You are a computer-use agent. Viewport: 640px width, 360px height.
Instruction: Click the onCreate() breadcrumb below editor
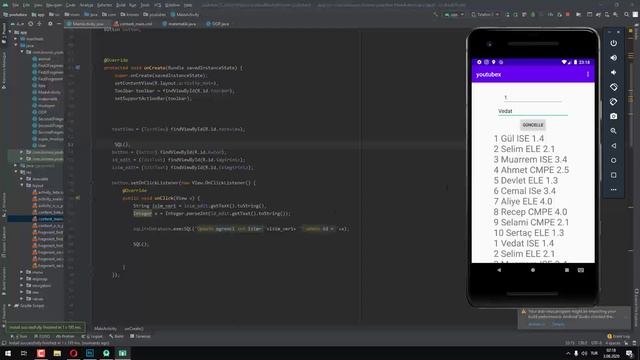(x=134, y=328)
